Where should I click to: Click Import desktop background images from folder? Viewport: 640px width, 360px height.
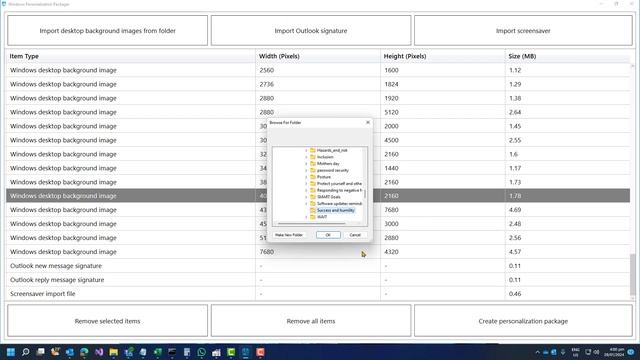tap(107, 31)
